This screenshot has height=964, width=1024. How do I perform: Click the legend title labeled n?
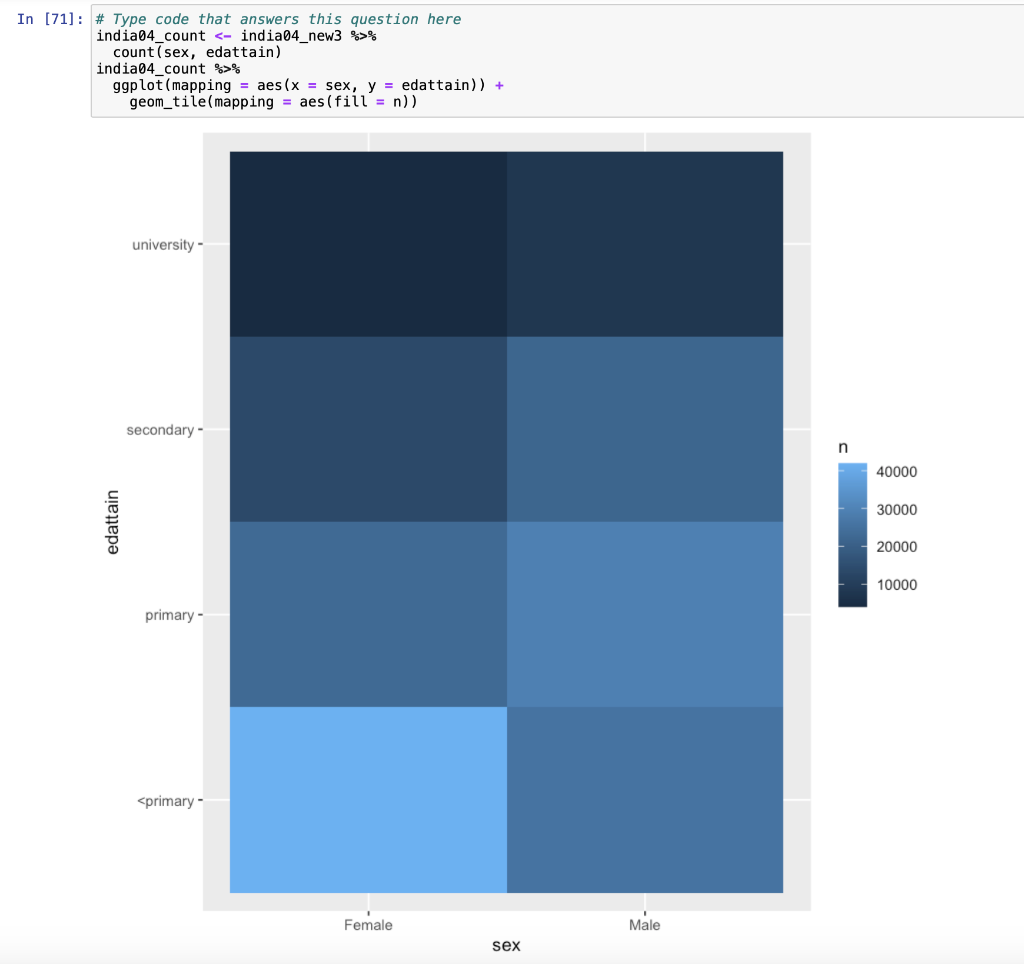point(842,447)
